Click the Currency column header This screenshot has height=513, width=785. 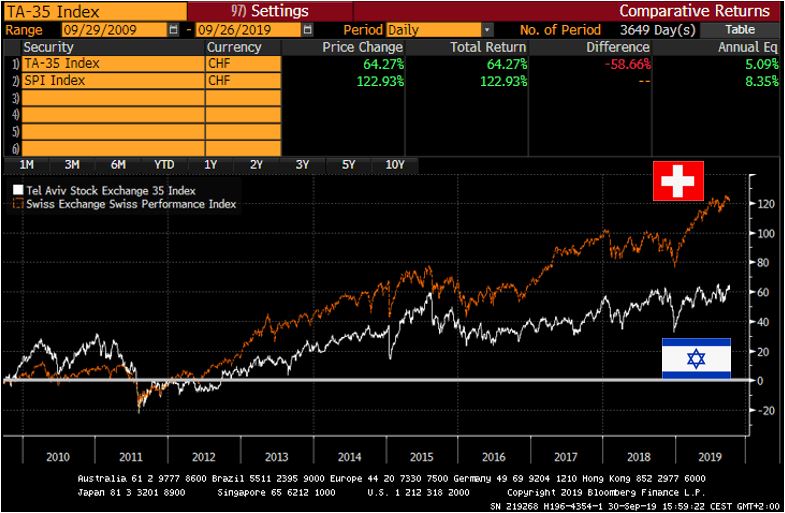234,47
